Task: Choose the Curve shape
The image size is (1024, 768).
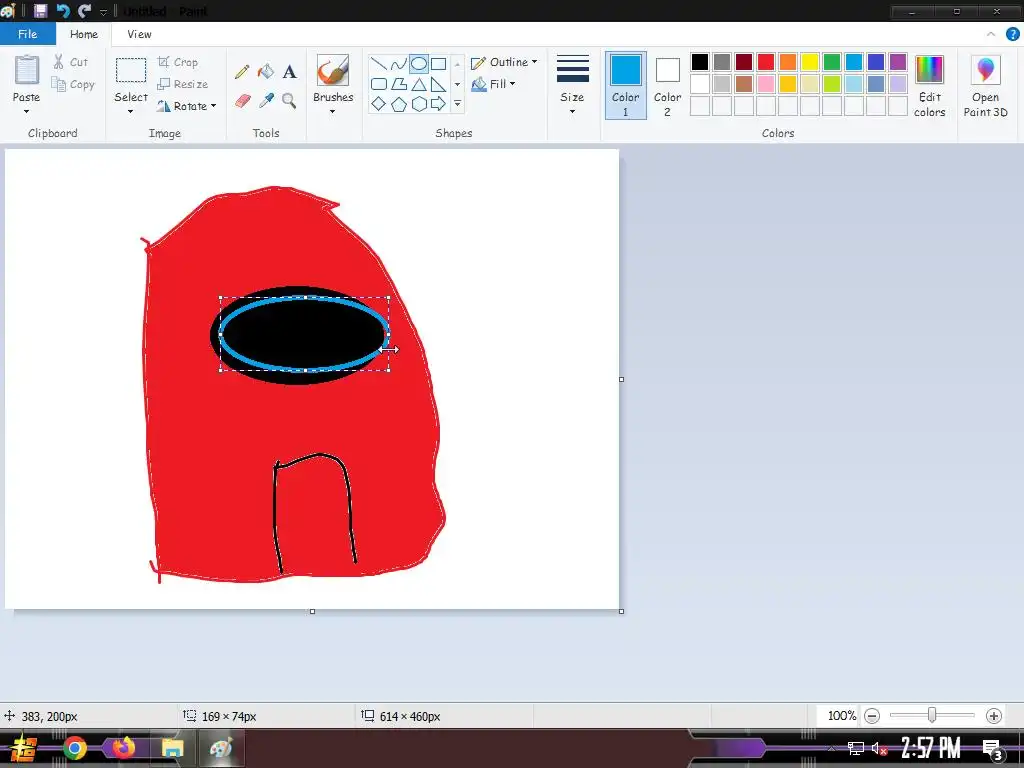Action: click(x=398, y=63)
